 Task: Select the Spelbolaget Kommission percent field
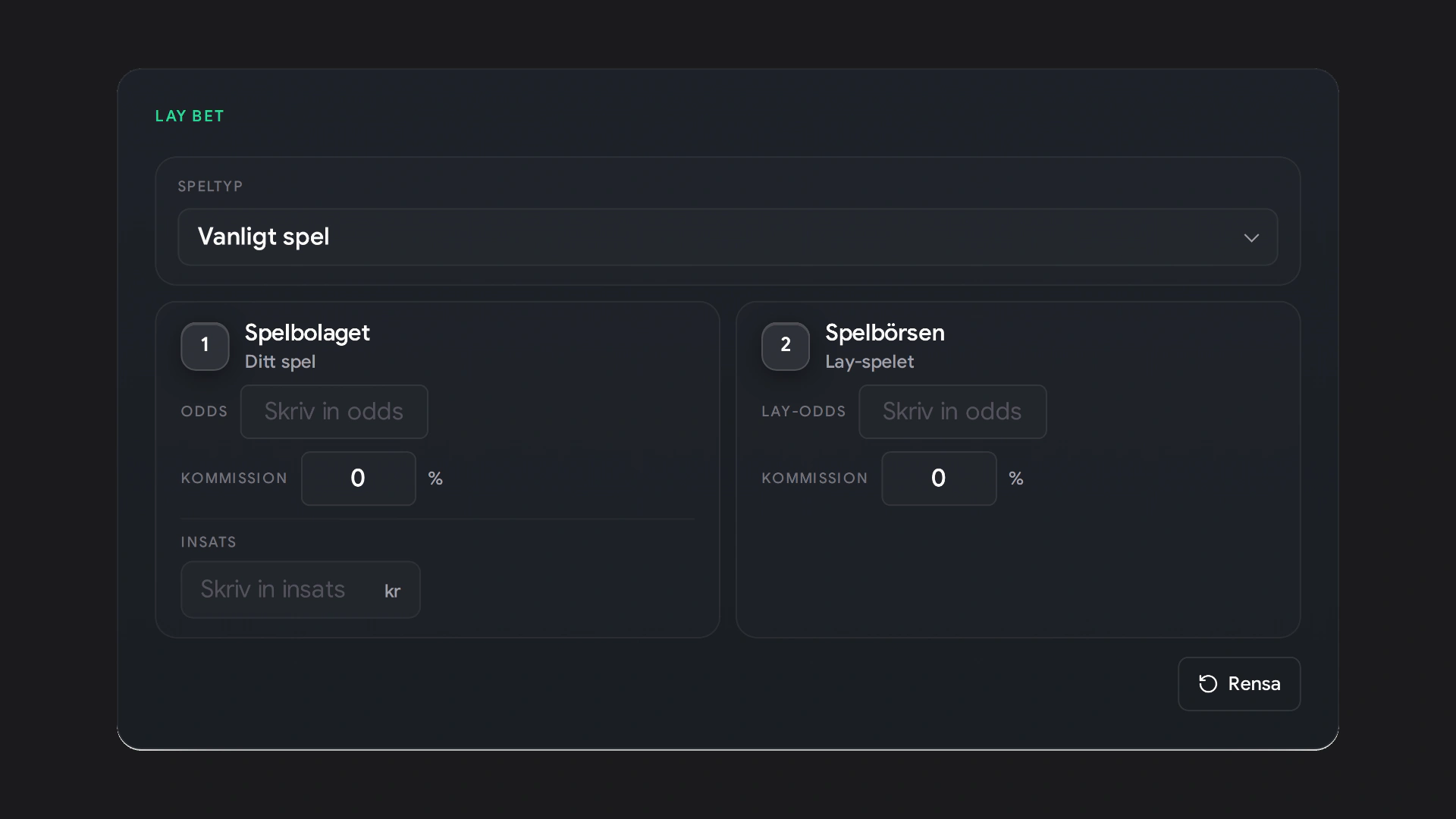(358, 479)
